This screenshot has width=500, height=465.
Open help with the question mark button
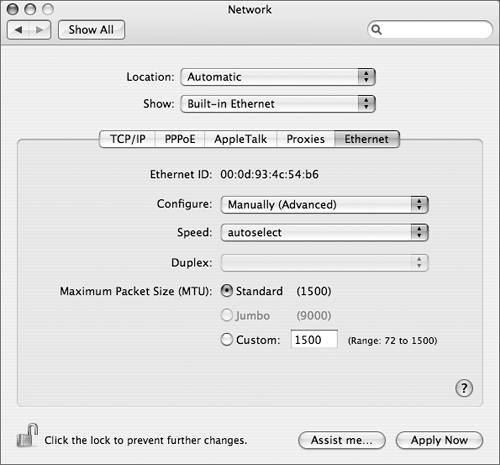pos(464,388)
